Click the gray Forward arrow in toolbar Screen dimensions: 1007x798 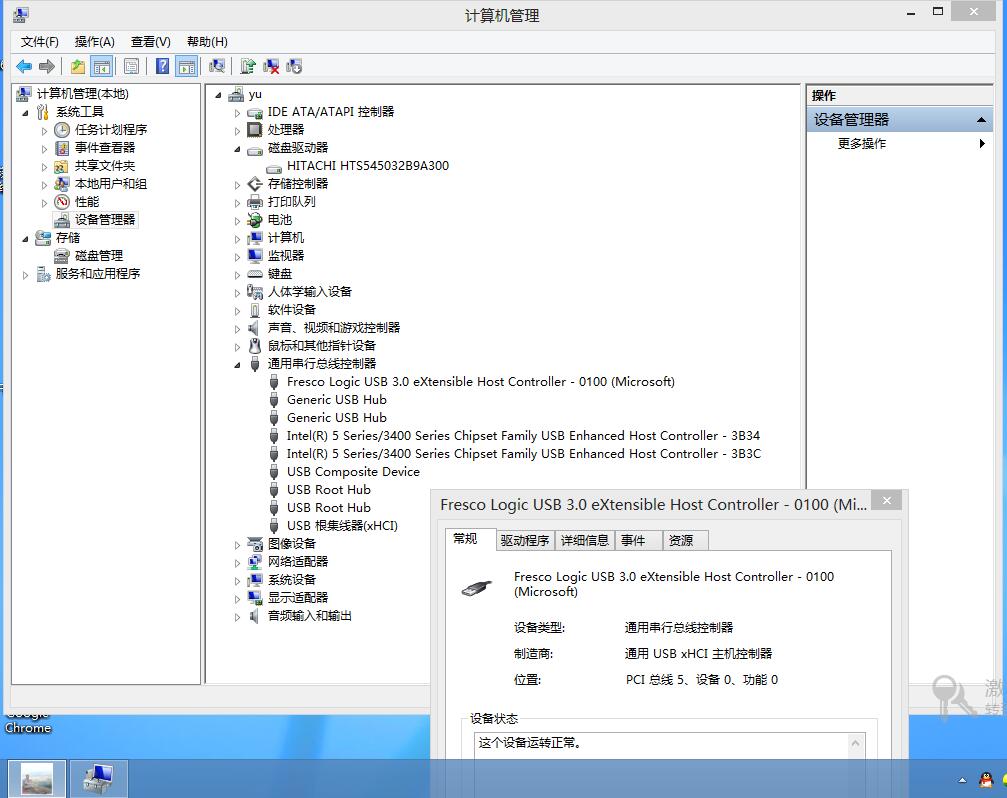47,66
